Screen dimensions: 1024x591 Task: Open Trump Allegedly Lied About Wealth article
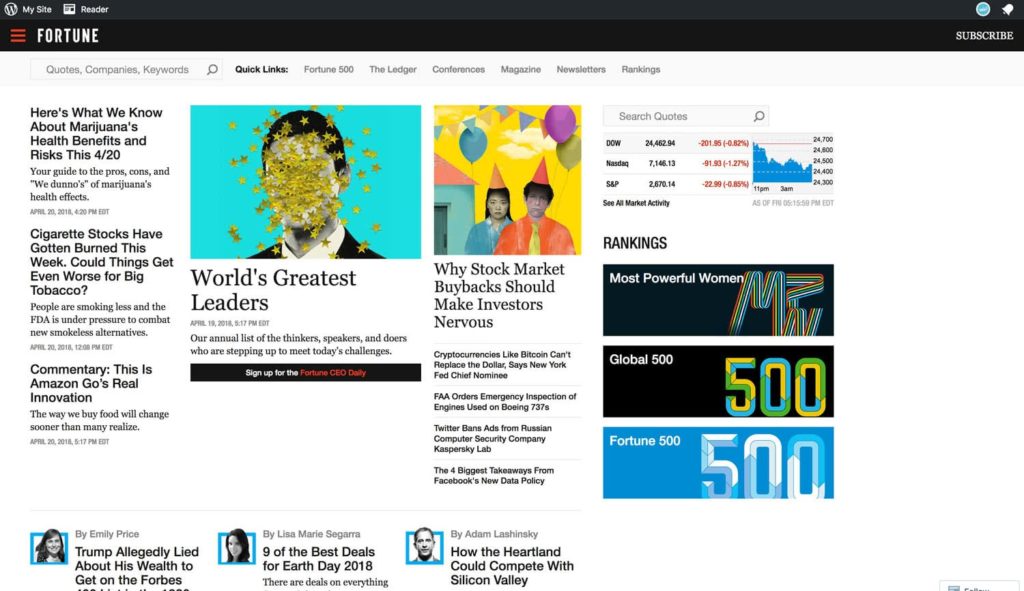[x=136, y=569]
